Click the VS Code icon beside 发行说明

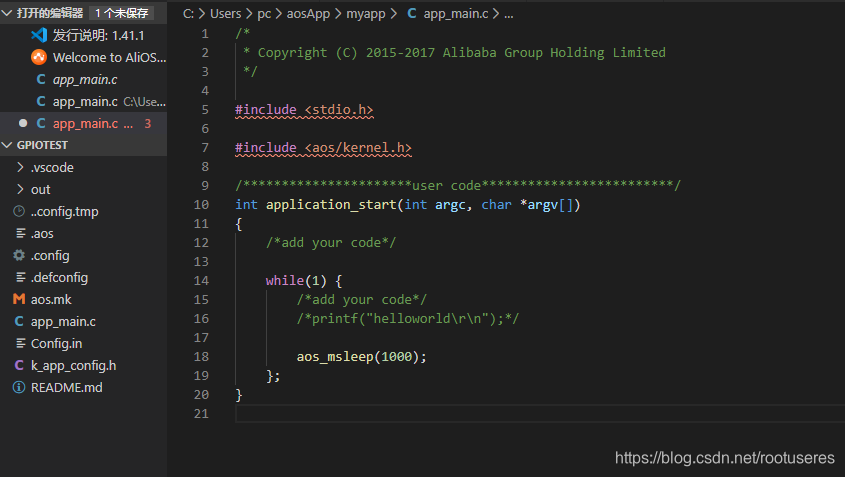pos(39,36)
